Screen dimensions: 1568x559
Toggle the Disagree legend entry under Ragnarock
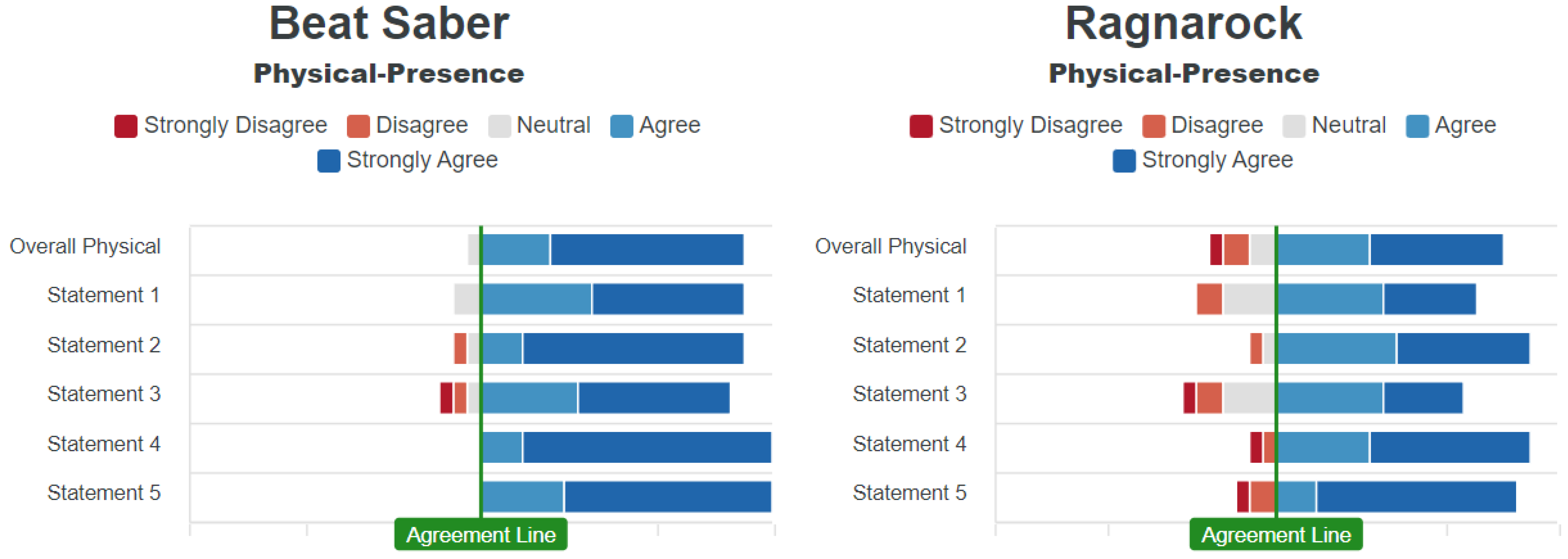coord(1153,126)
